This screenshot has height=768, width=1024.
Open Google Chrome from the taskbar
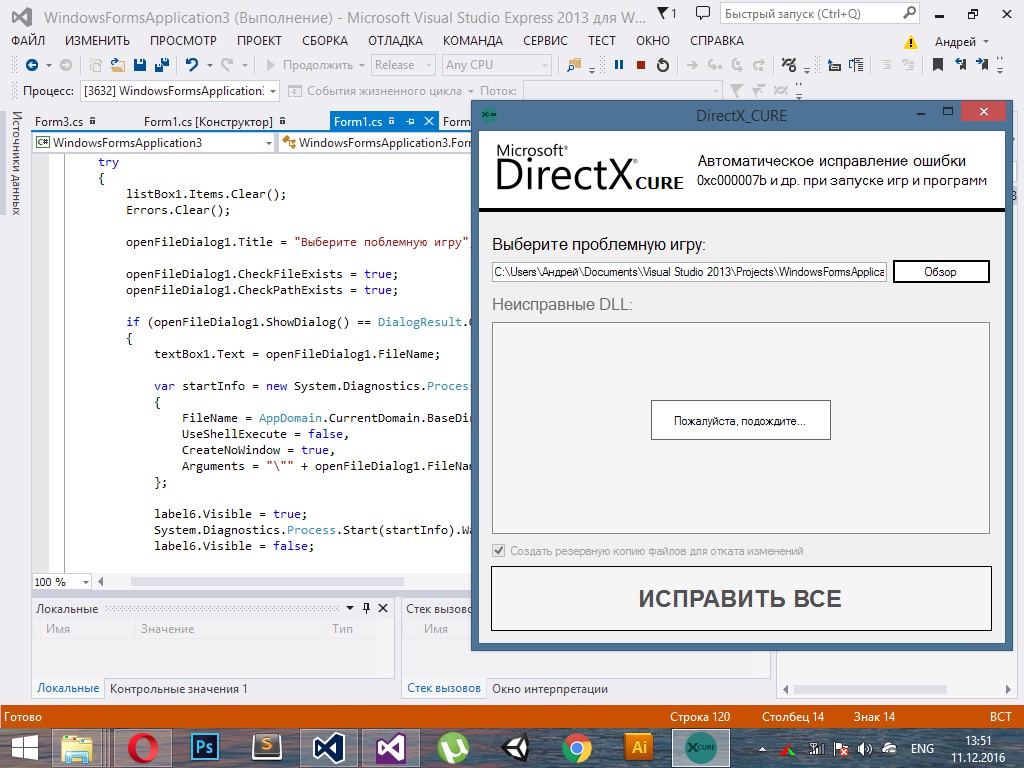point(577,748)
